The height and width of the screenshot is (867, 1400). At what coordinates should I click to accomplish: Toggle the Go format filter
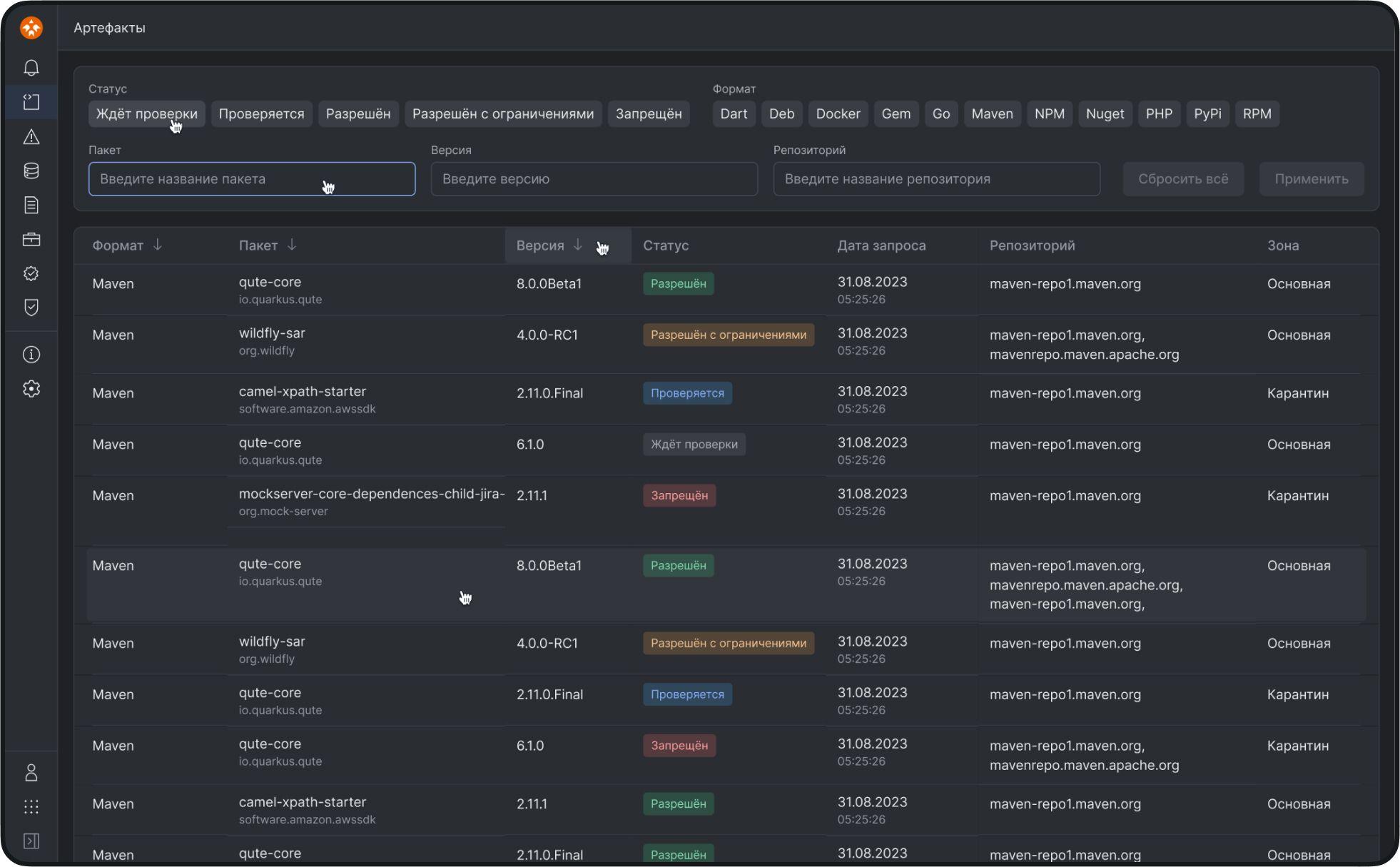[941, 114]
